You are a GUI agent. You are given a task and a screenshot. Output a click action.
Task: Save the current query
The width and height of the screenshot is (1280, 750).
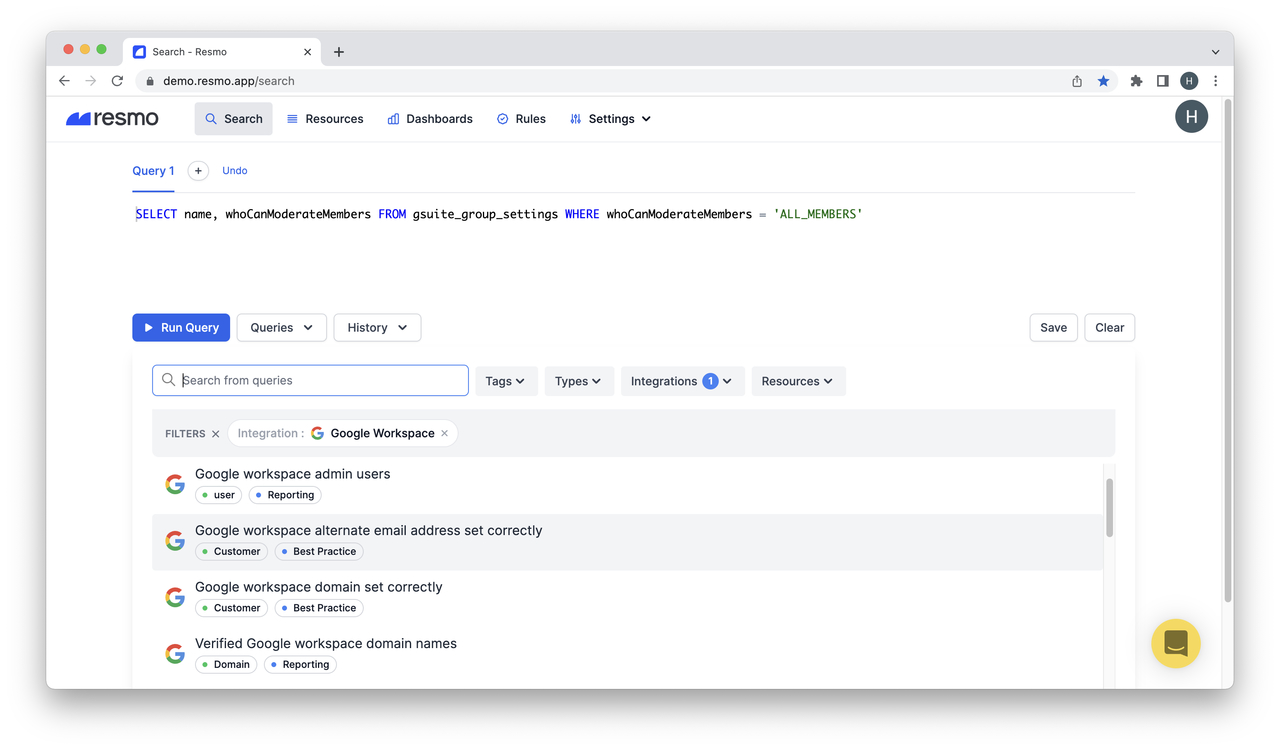pos(1053,327)
